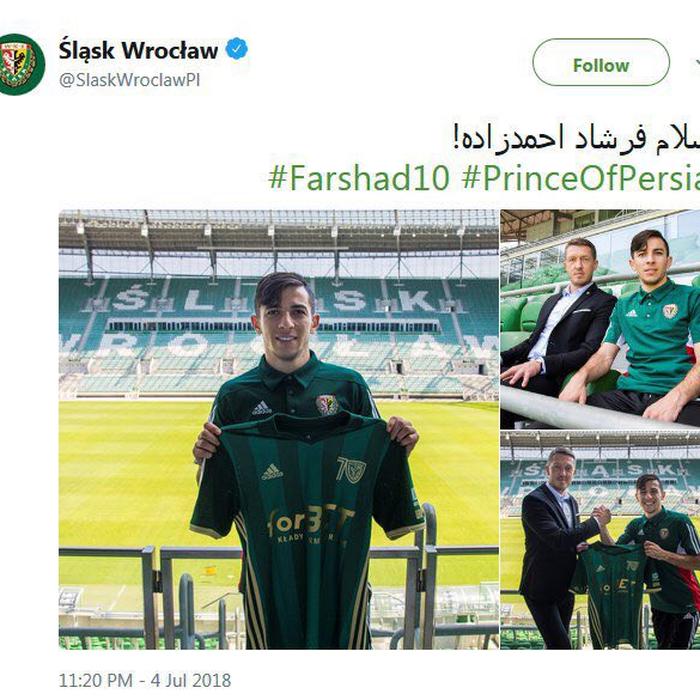
Task: Open the Śląsk Wrocław display name
Action: coord(138,50)
